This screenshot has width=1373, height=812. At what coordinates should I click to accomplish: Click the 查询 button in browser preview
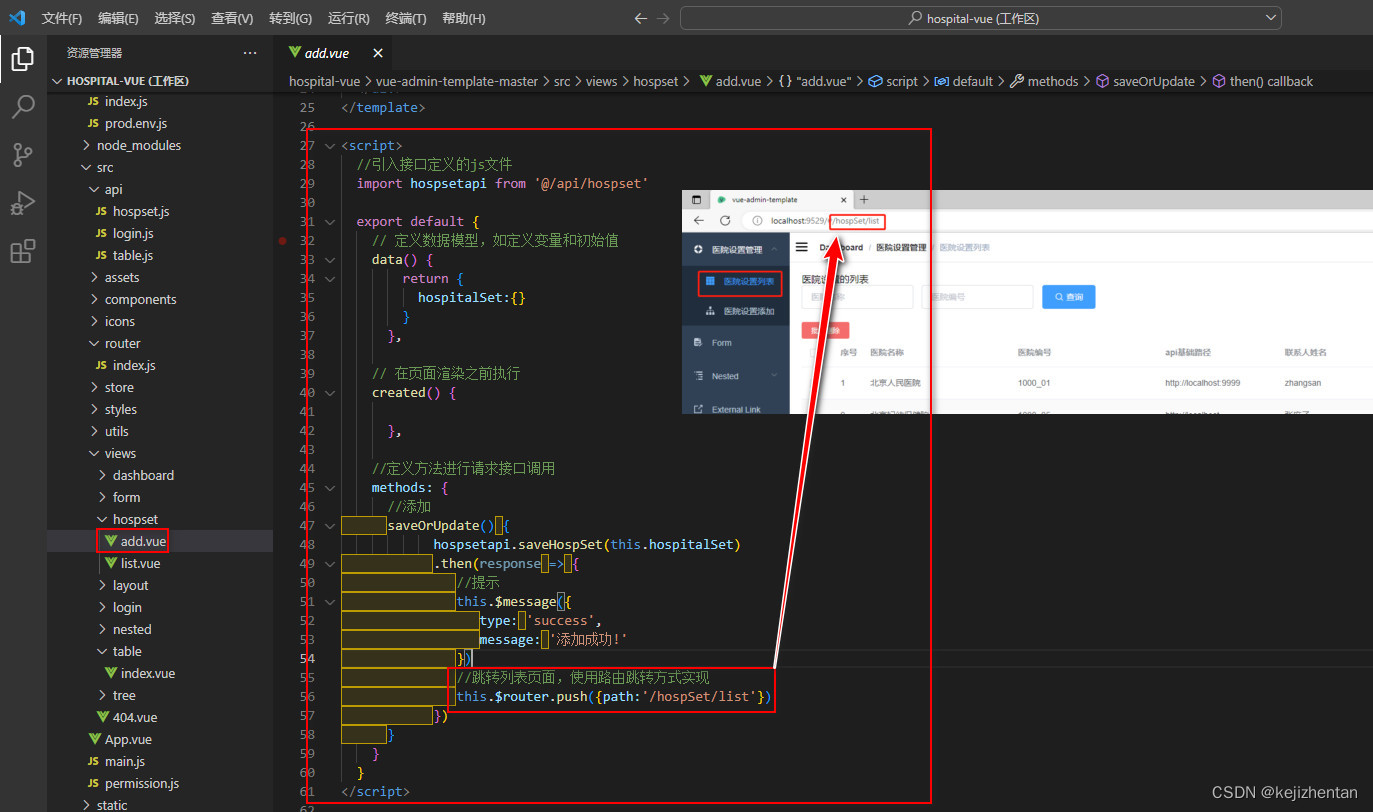1068,297
